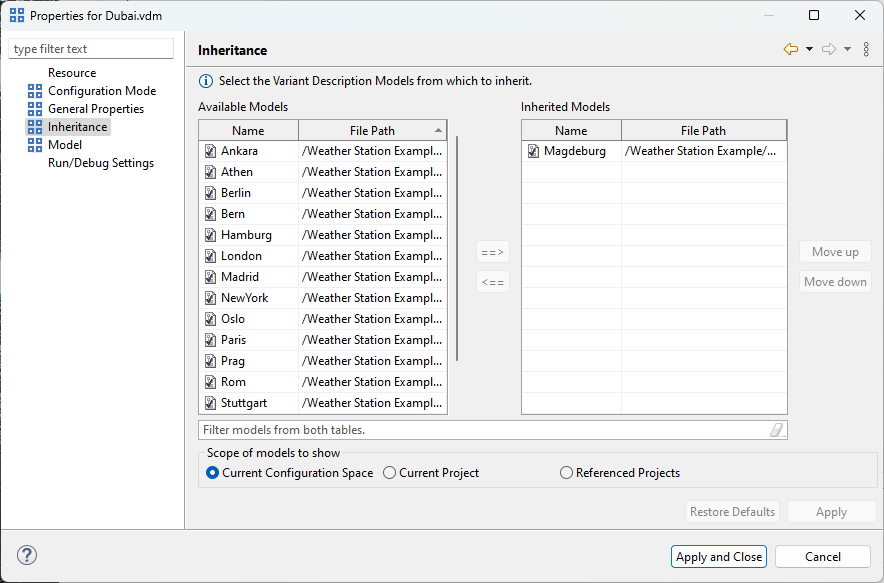
Task: Click the Move up button
Action: click(834, 251)
